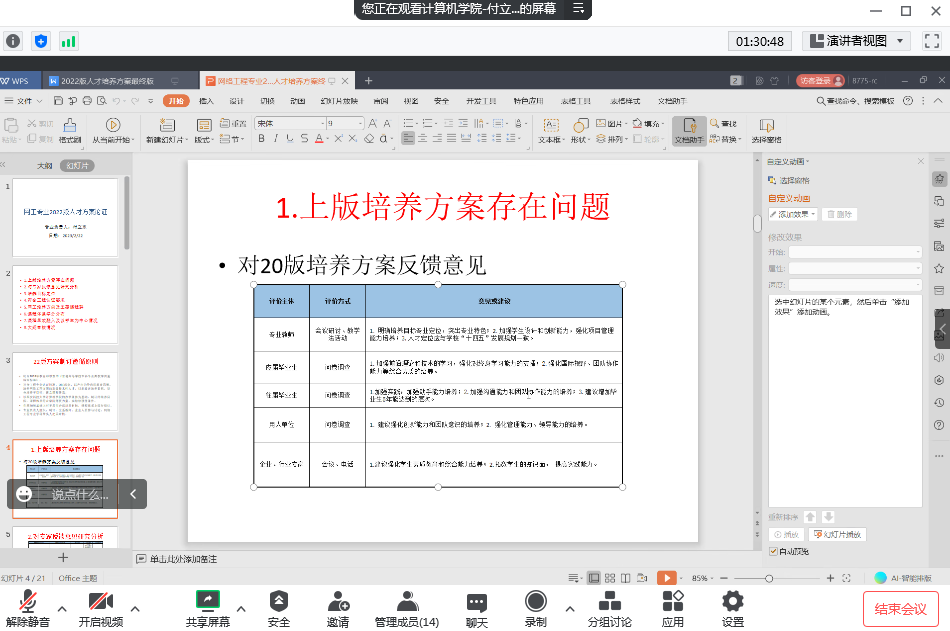Image resolution: width=950 pixels, height=631 pixels.
Task: Open 管理成员(14) members panel
Action: tap(406, 601)
